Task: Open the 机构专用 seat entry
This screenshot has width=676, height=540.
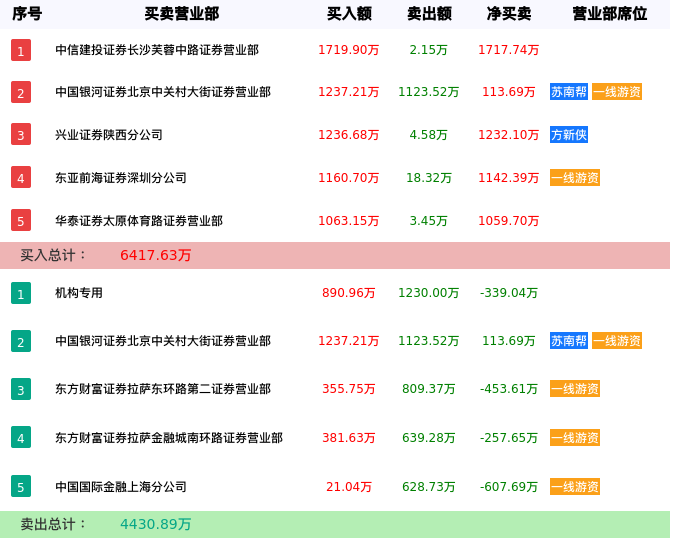Action: 79,293
